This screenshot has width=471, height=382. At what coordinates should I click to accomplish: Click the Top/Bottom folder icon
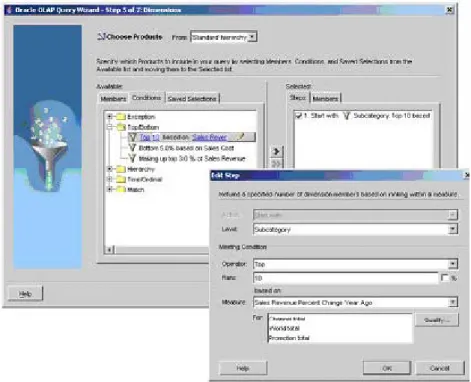(121, 127)
